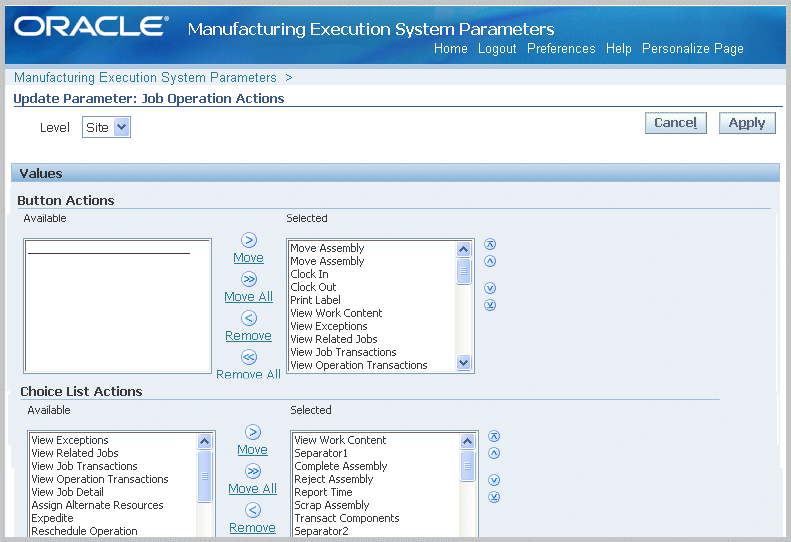This screenshot has height=542, width=791.
Task: Click Move All icon in Choice List Actions
Action: point(253,471)
